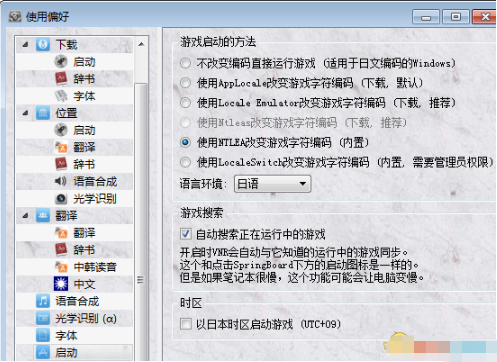The width and height of the screenshot is (497, 362).
Task: Toggle 自动搜索正在运行中的游戏 checkbox
Action: pyautogui.click(x=186, y=234)
